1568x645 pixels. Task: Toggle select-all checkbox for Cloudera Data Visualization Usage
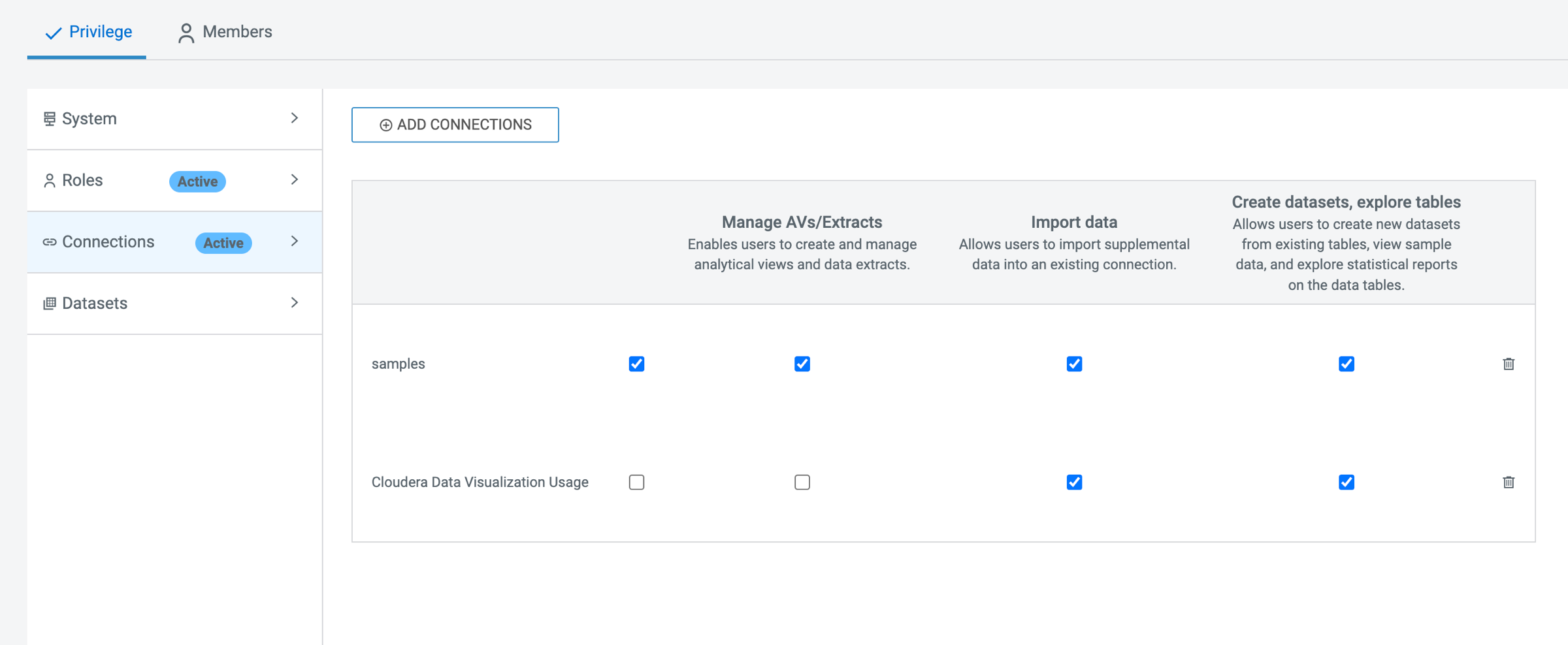pyautogui.click(x=636, y=482)
